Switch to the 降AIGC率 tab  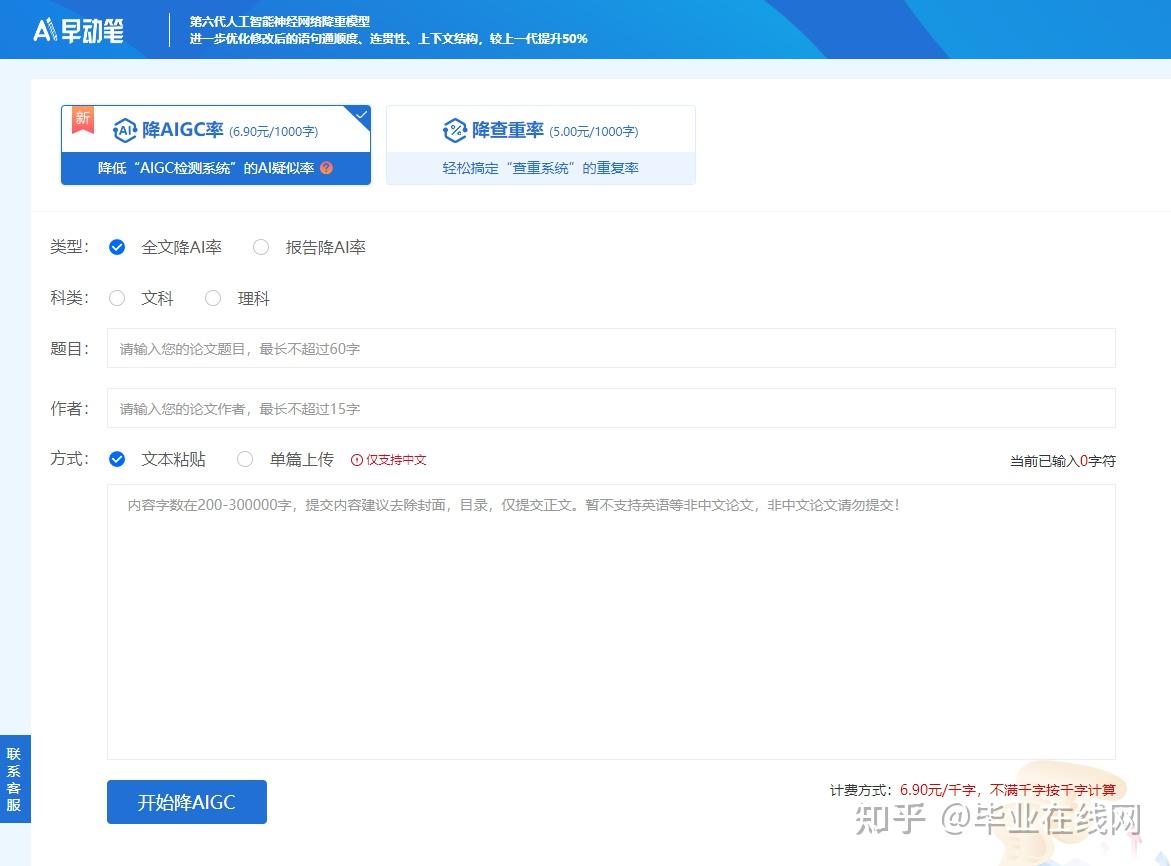click(x=216, y=145)
